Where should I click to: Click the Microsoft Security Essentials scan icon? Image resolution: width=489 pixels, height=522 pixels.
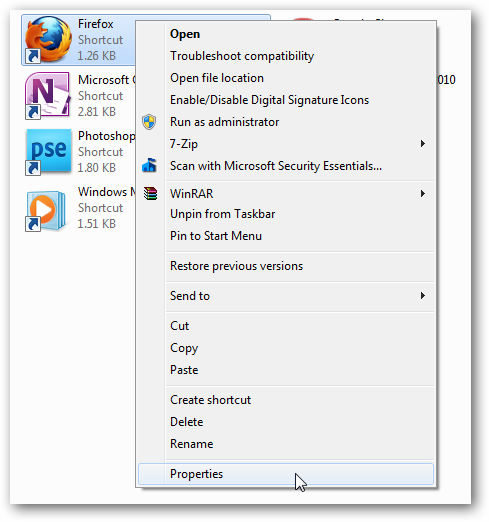149,165
